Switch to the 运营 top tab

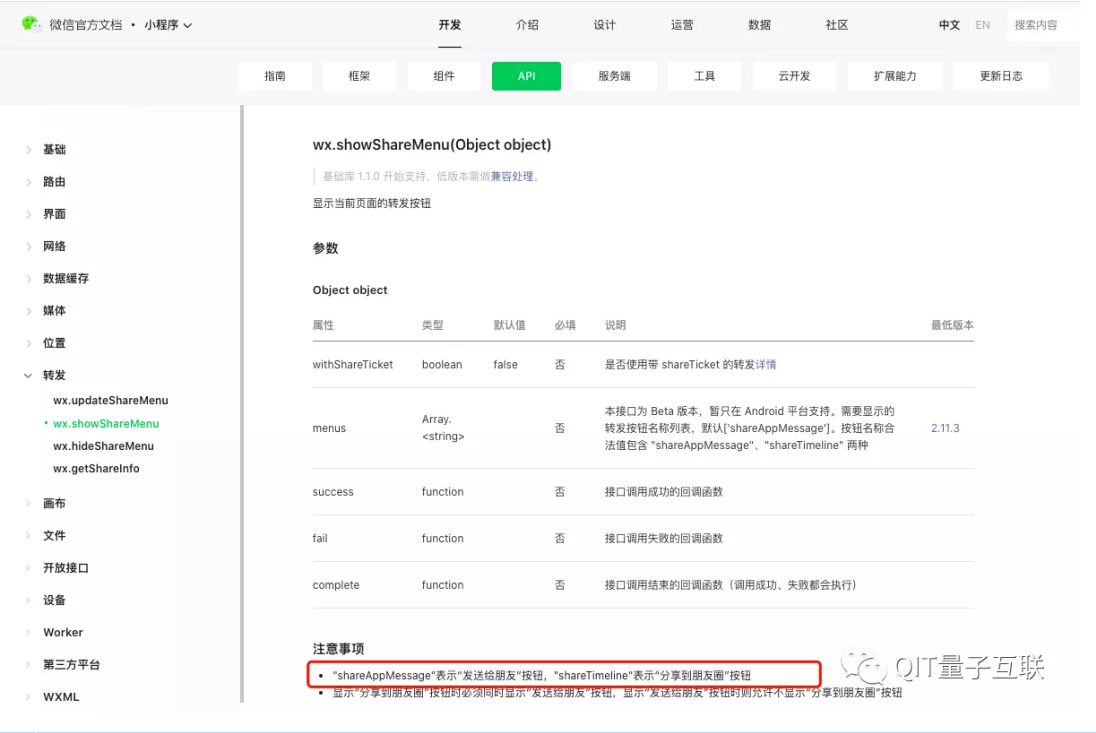point(682,25)
